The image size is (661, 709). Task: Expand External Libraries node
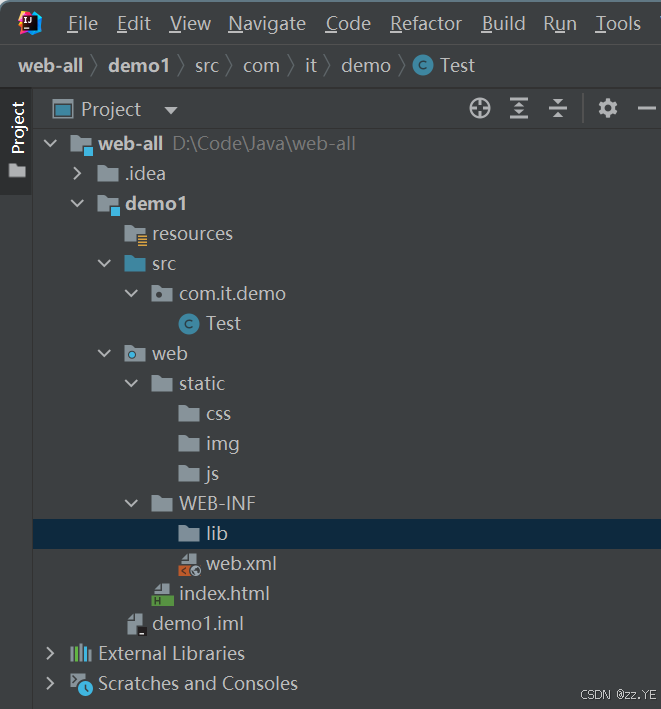[50, 653]
